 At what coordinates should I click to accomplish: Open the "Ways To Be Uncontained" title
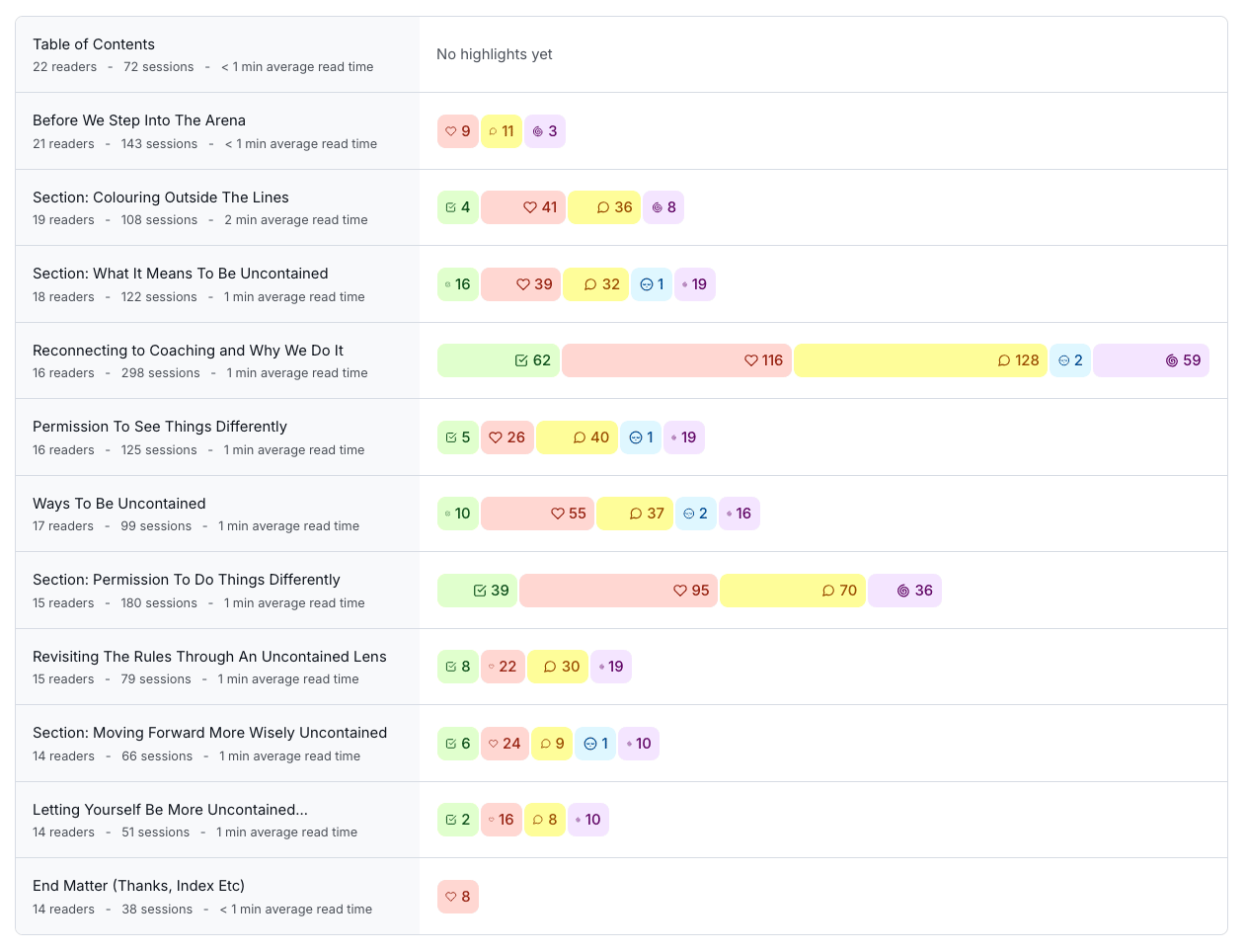point(119,504)
